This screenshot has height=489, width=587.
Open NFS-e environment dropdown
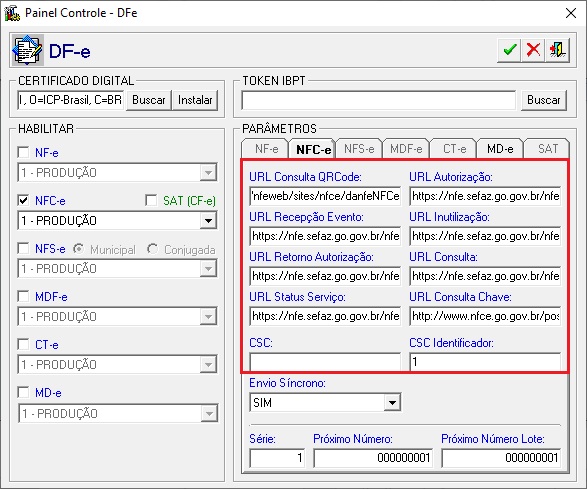pyautogui.click(x=208, y=268)
